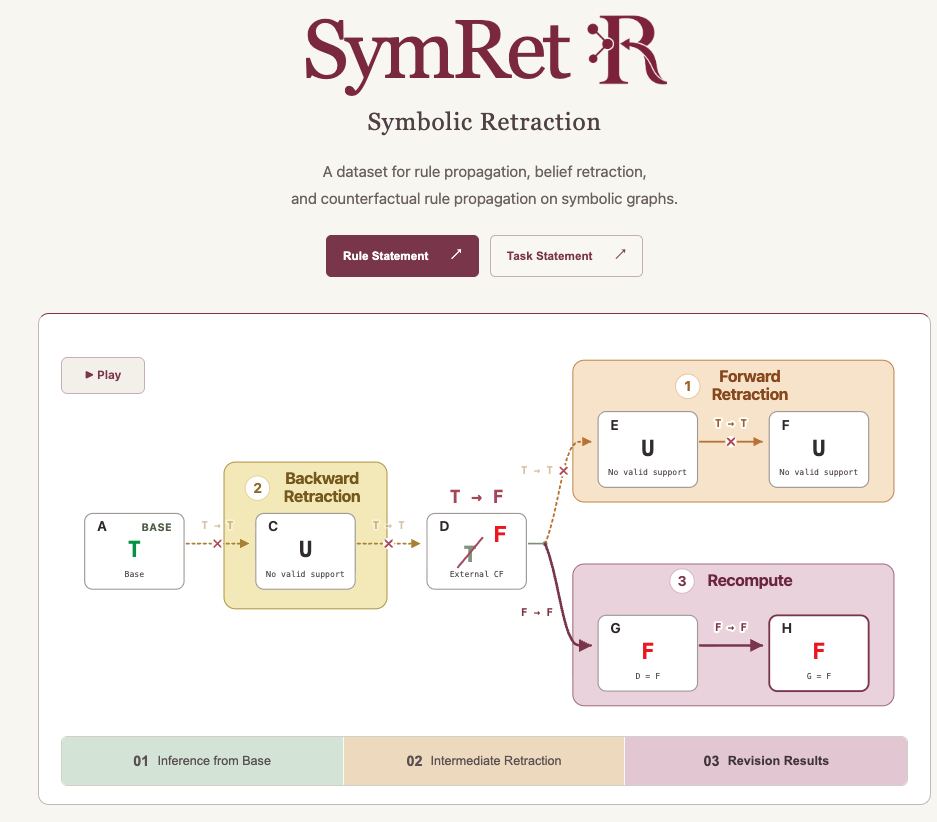
Task: Click the X mark between A and C
Action: click(x=218, y=544)
